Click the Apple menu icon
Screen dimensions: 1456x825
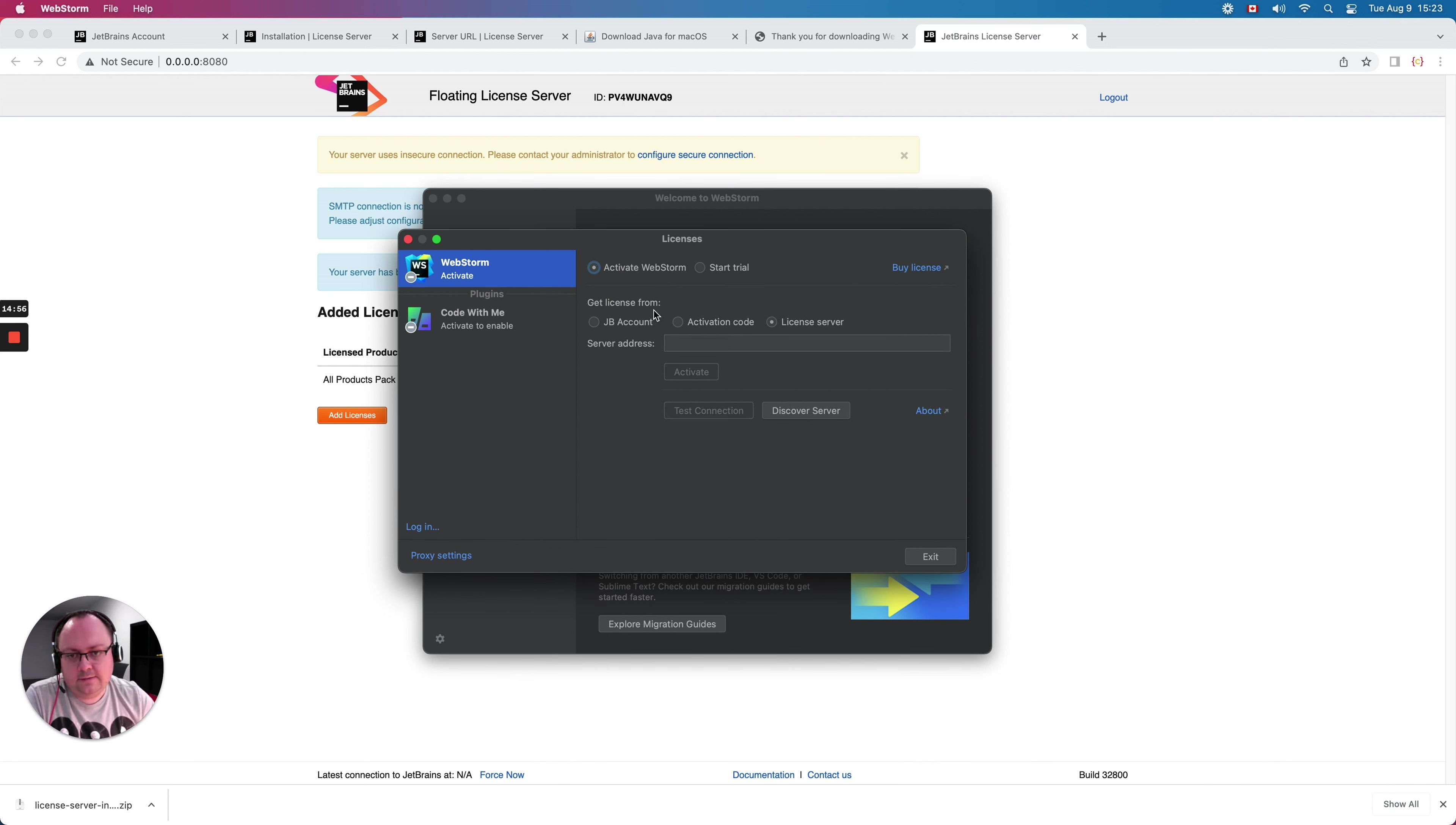pos(20,8)
